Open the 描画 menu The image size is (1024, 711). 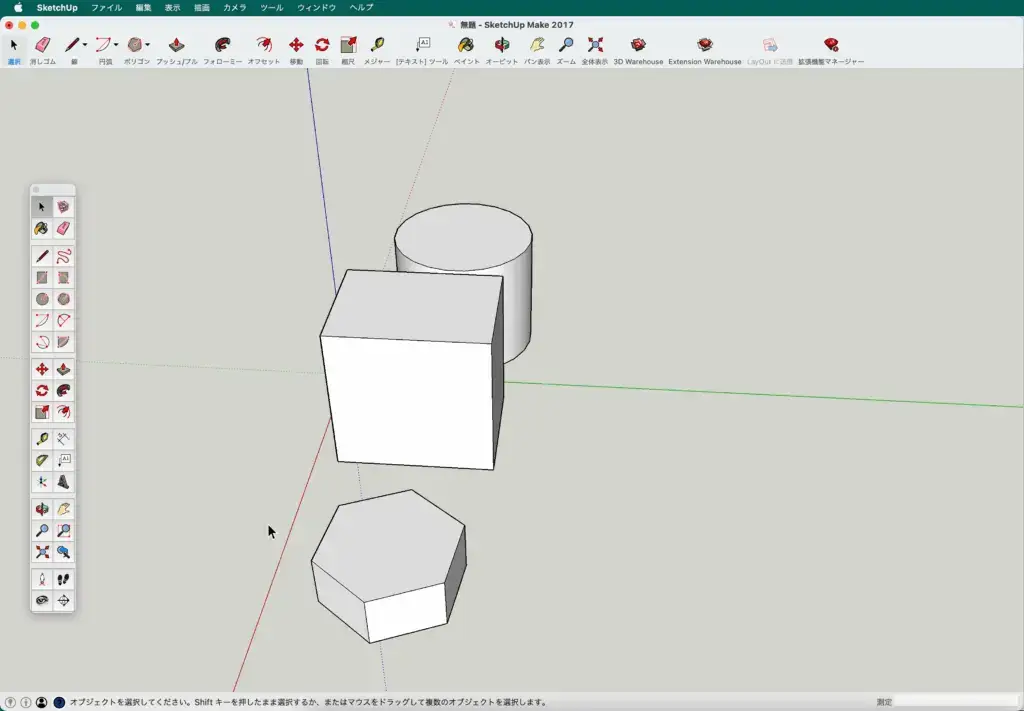(x=202, y=8)
